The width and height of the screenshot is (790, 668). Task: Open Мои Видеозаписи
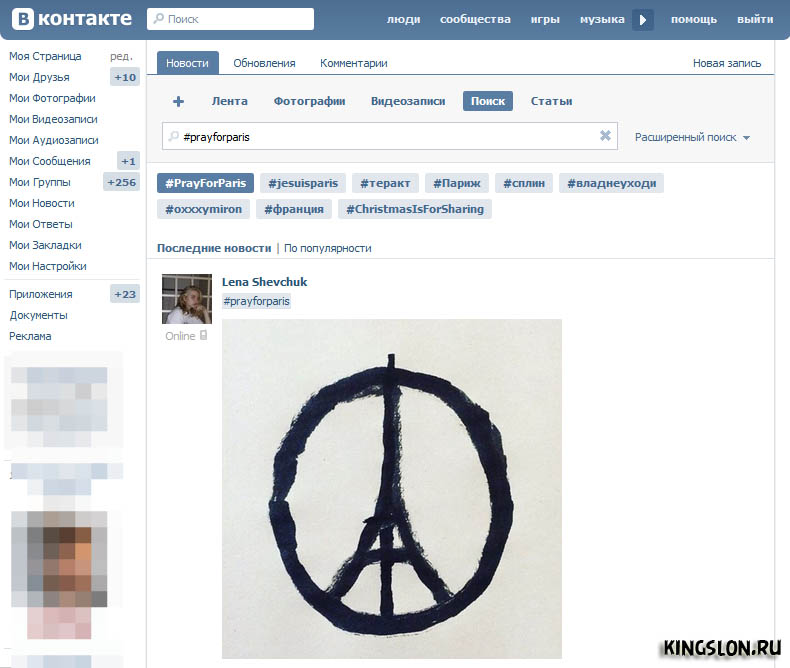coord(53,119)
